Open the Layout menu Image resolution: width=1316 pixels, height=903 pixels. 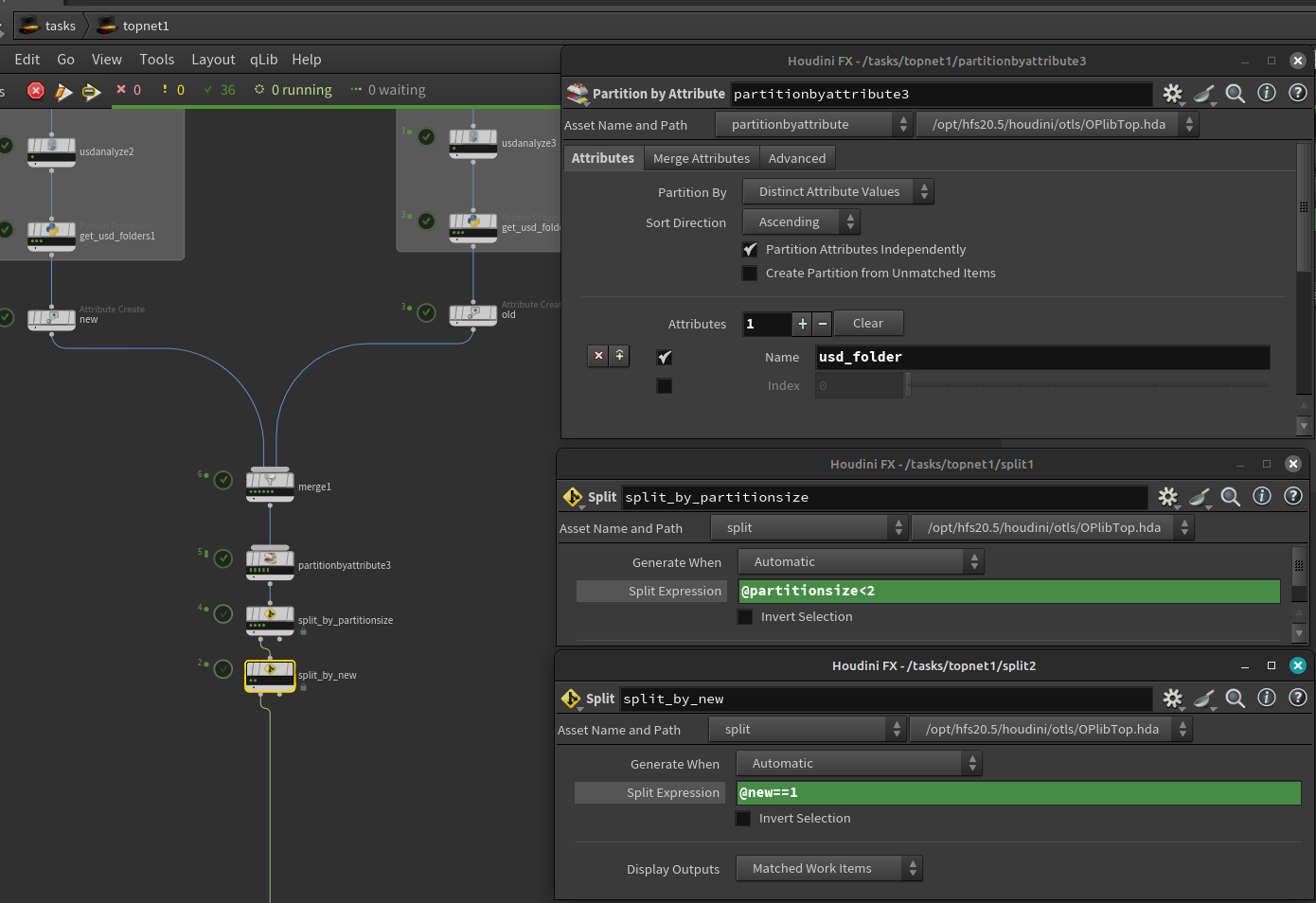click(x=213, y=59)
